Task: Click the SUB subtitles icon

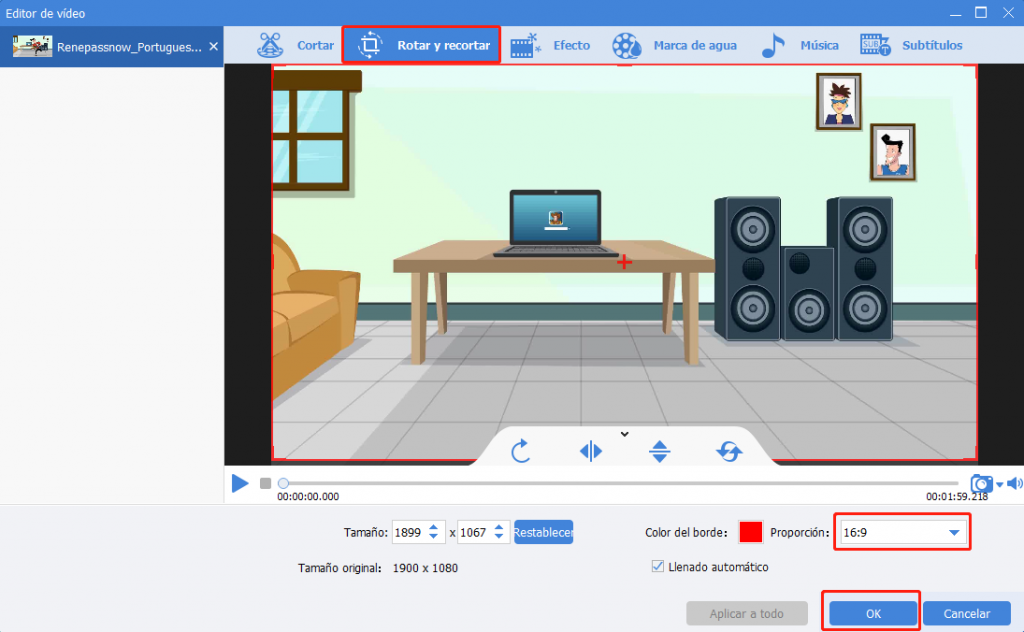Action: coord(875,45)
